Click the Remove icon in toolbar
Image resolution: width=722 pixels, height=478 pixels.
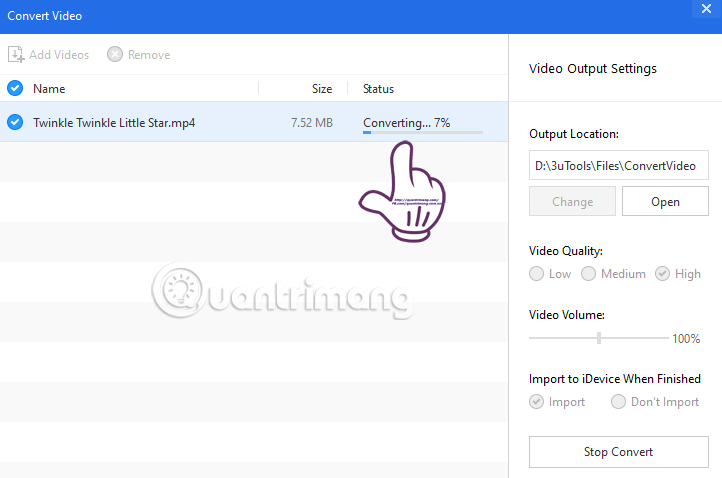(x=115, y=55)
